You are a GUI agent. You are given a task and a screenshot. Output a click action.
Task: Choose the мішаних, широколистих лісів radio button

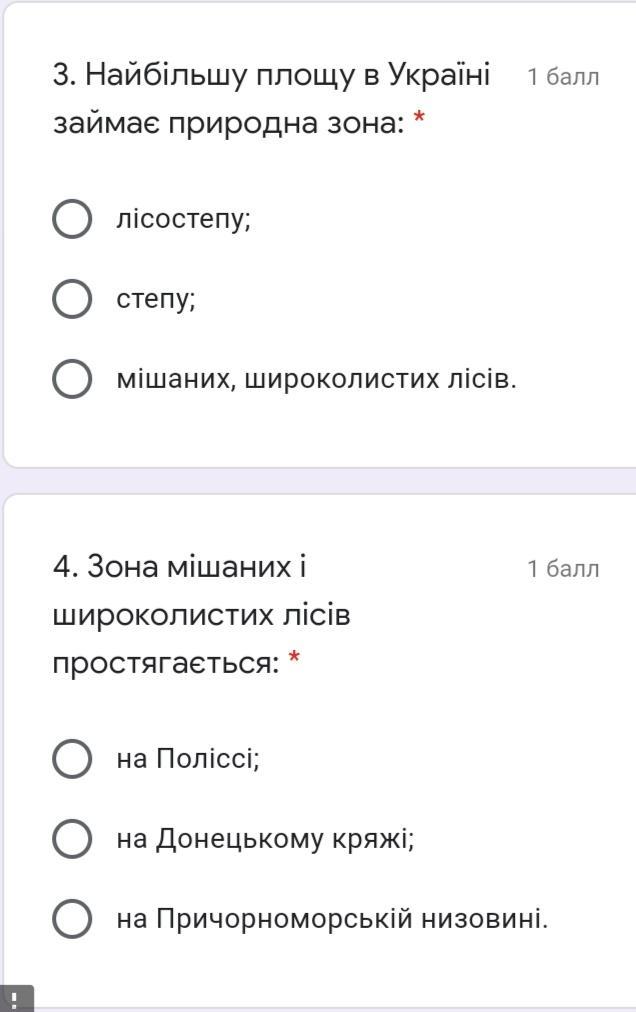click(x=72, y=379)
